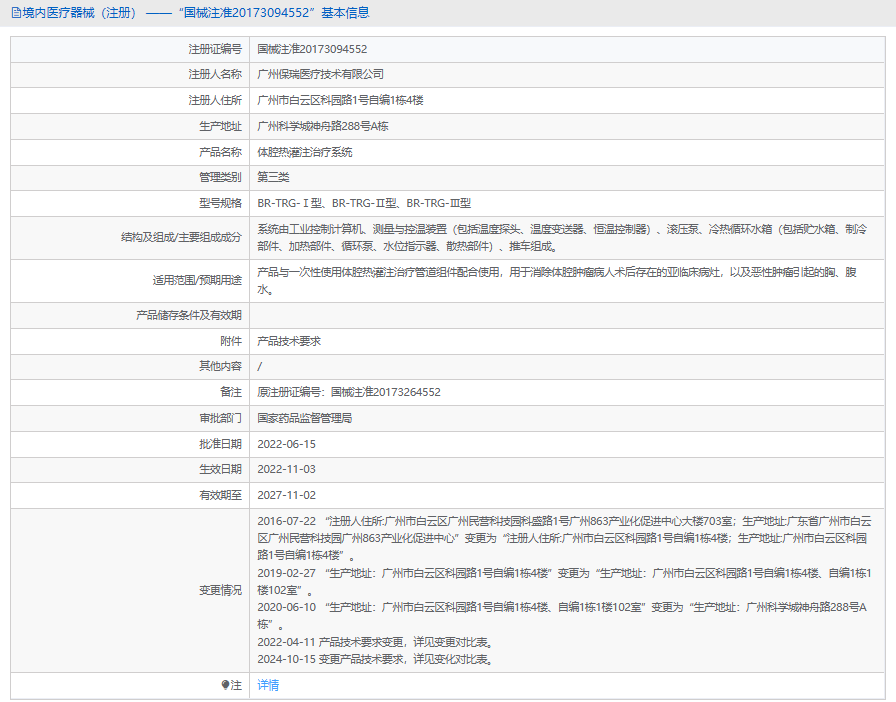The width and height of the screenshot is (896, 702).
Task: Click the structure composition description text
Action: [562, 238]
